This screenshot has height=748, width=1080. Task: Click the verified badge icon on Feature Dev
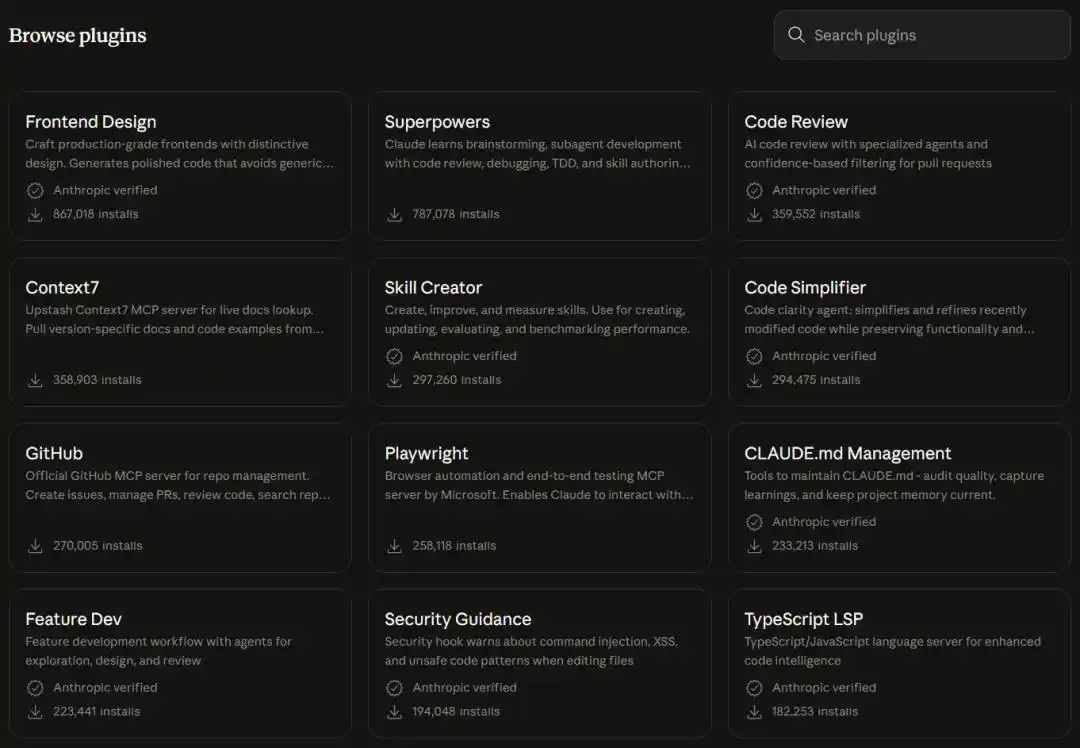pos(35,687)
